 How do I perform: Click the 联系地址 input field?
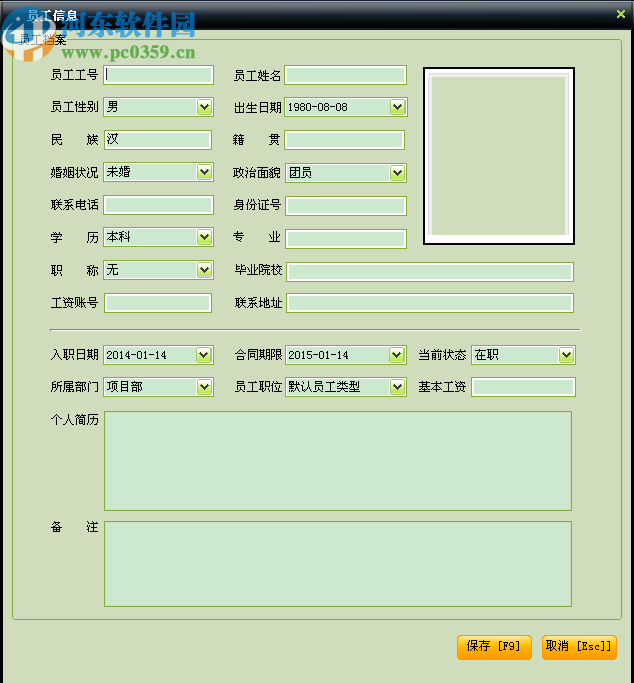(x=430, y=303)
